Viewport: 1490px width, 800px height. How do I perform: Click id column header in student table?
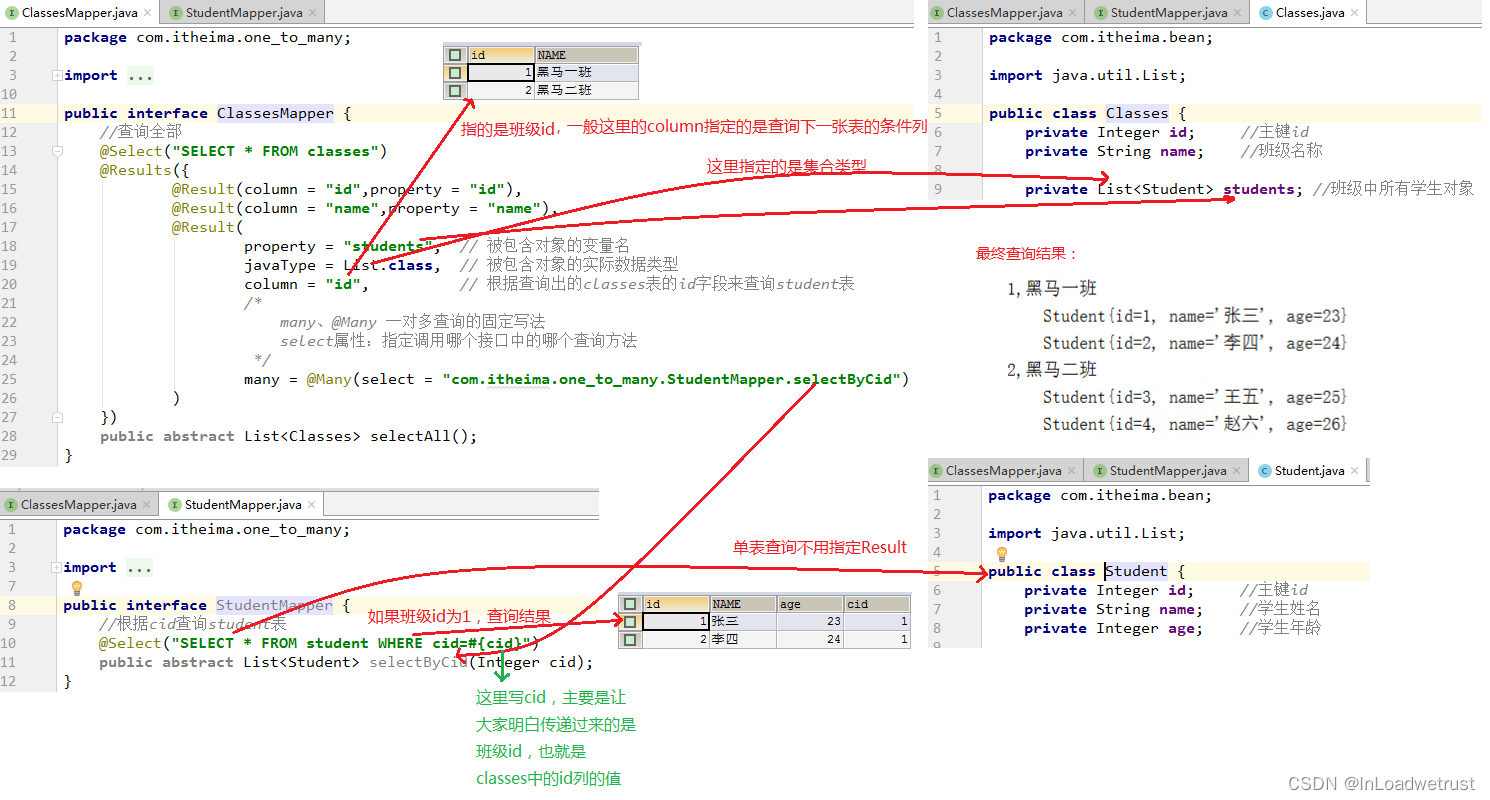(x=676, y=604)
